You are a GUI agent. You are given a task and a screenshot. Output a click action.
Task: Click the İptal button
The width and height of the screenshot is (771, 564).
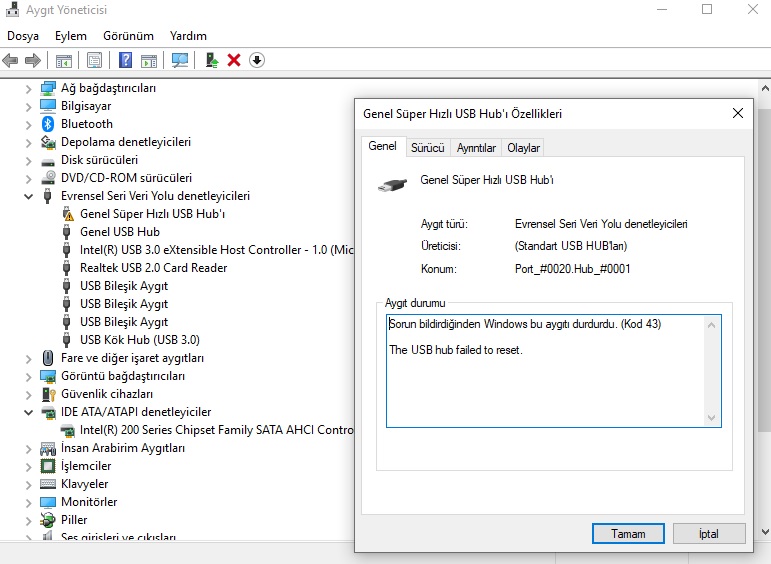point(709,534)
